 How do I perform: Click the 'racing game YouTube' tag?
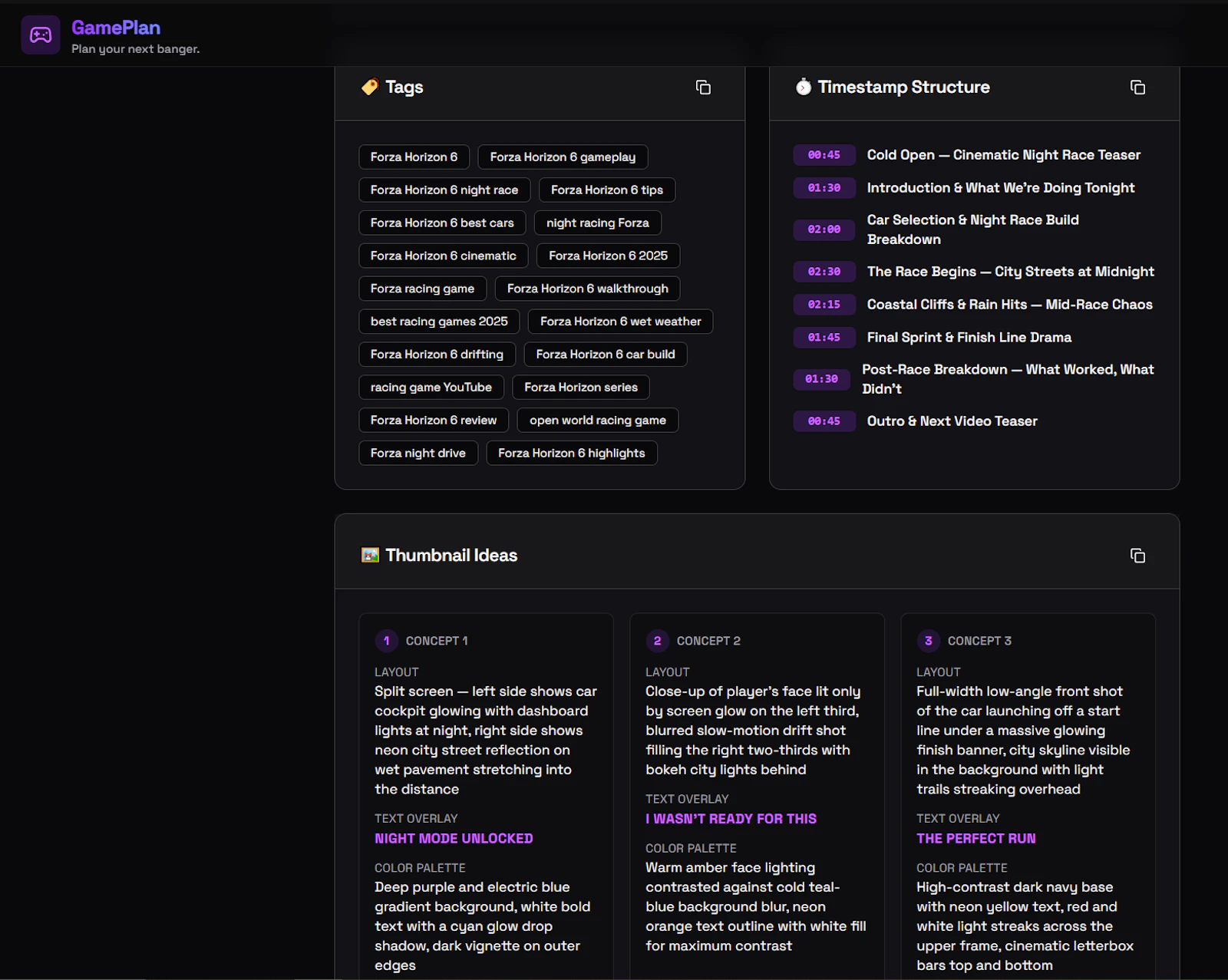tap(431, 388)
